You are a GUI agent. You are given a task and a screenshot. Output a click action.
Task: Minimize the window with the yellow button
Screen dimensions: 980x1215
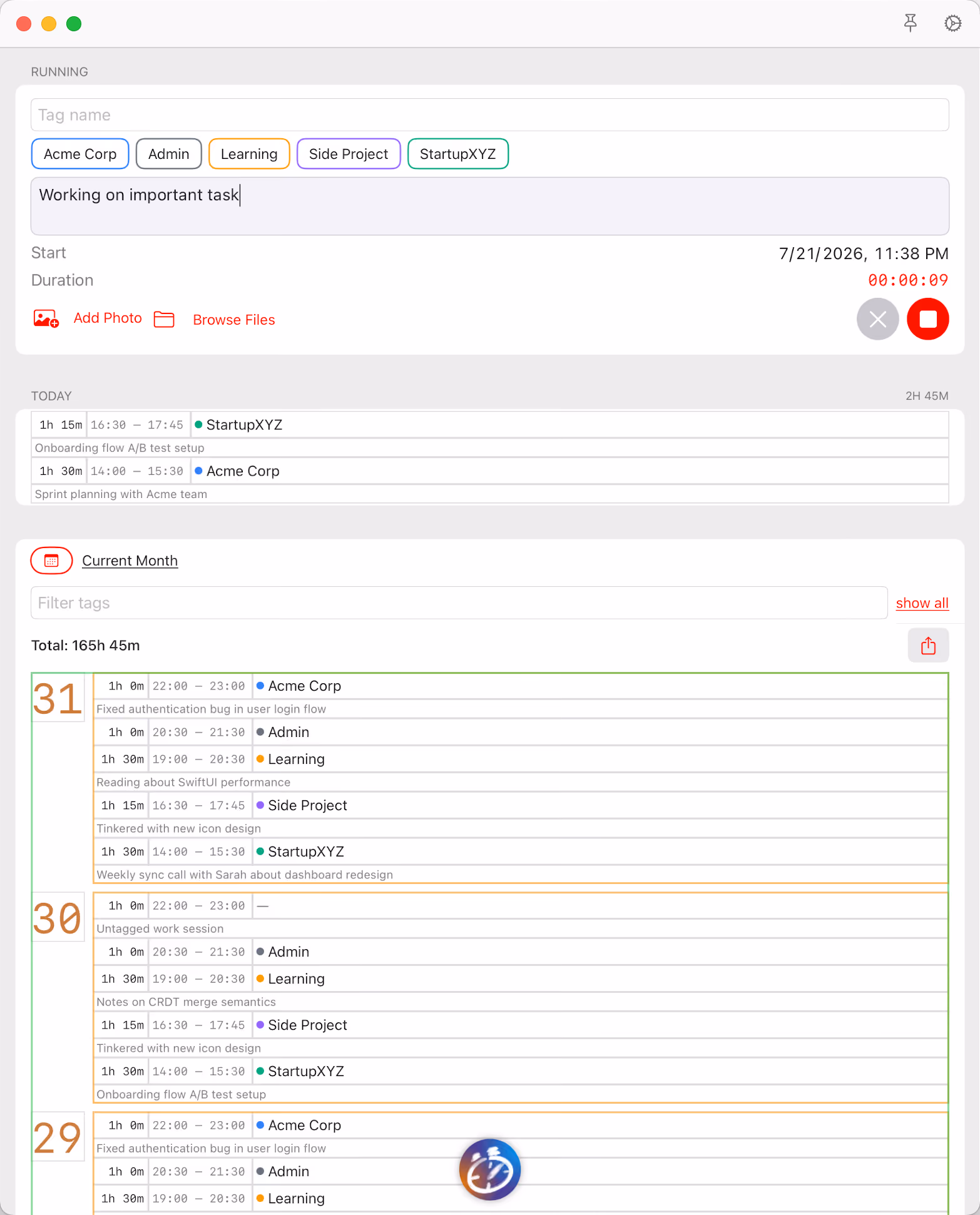49,24
